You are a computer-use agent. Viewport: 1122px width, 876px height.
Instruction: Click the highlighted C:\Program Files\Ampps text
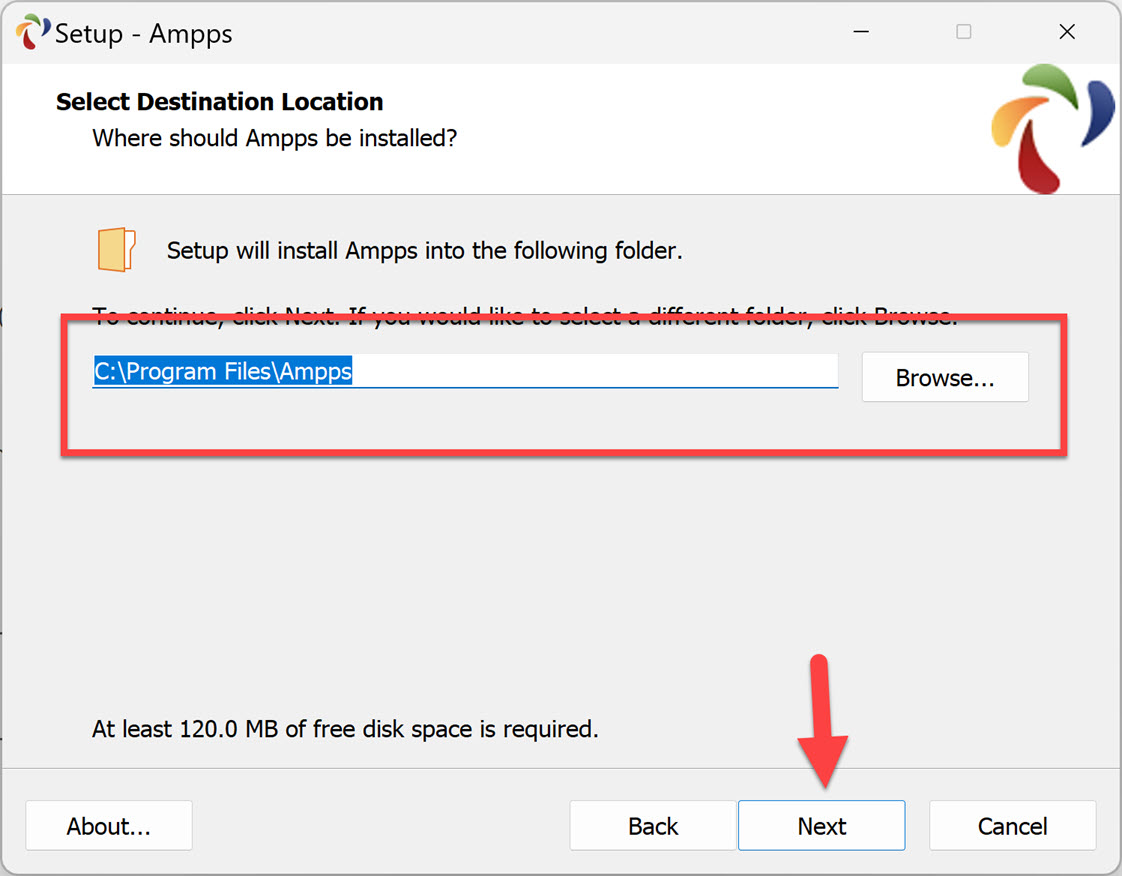click(x=221, y=371)
